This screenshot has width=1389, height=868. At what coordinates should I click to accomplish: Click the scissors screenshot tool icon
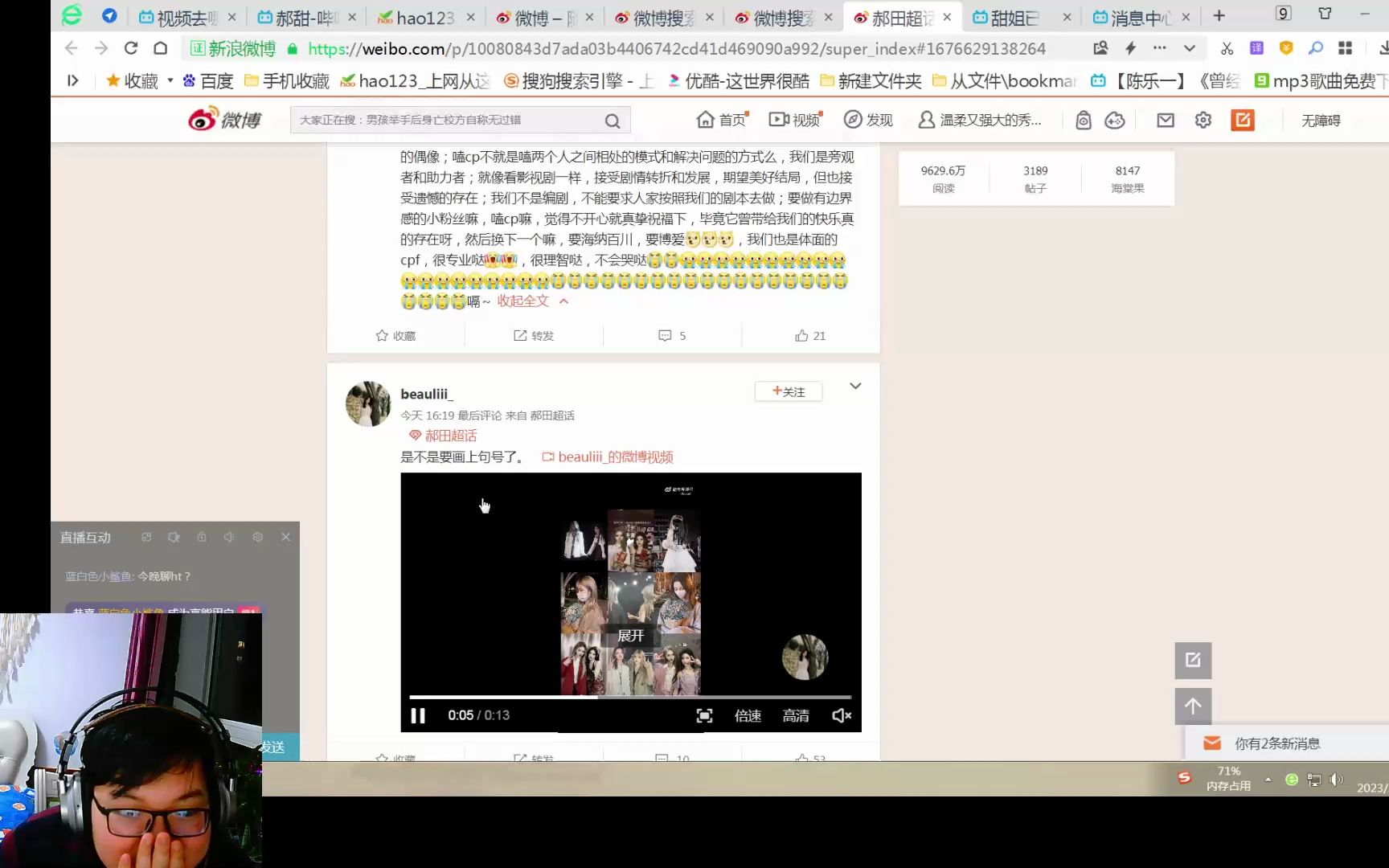click(1227, 48)
